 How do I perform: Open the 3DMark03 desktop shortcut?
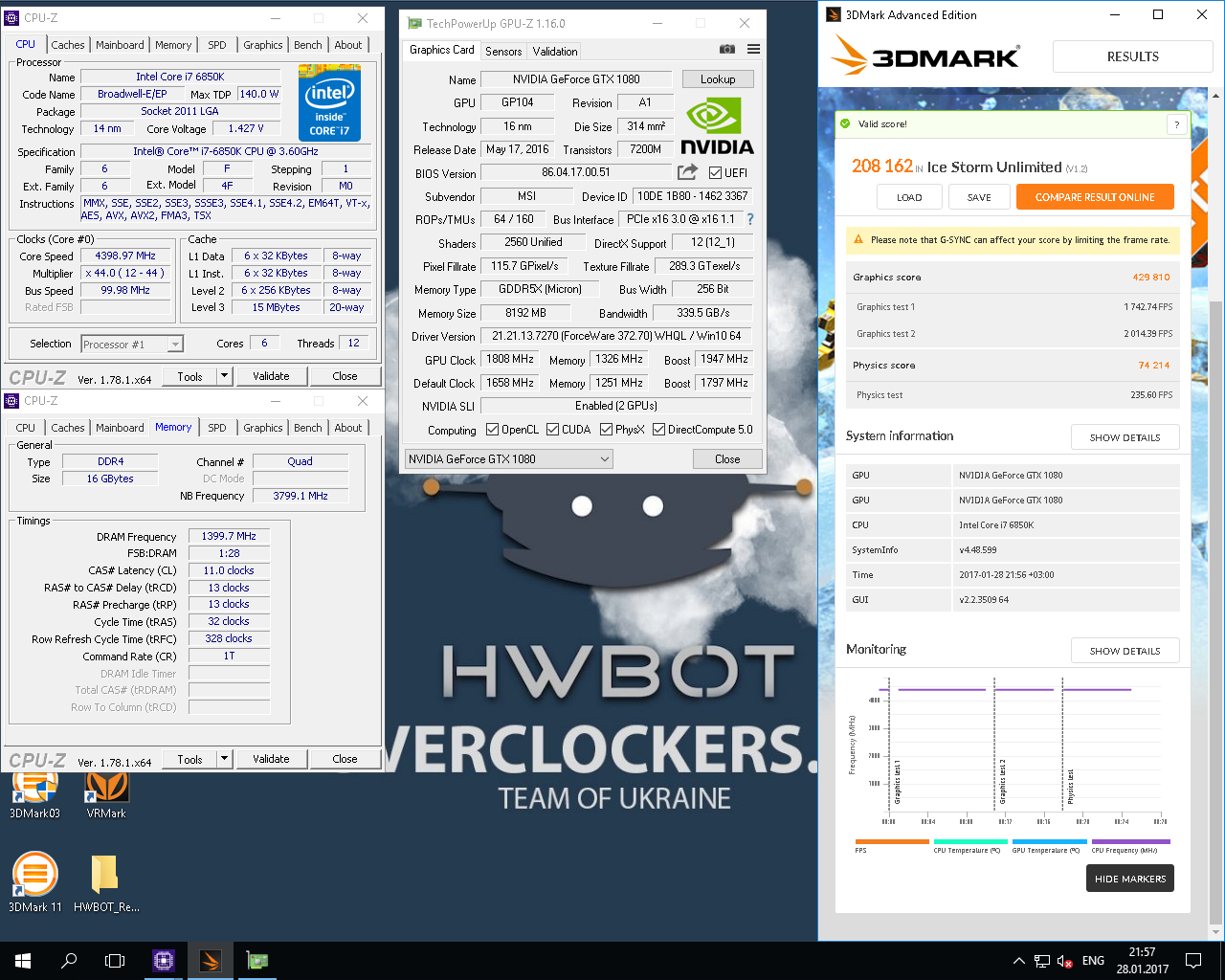[34, 793]
